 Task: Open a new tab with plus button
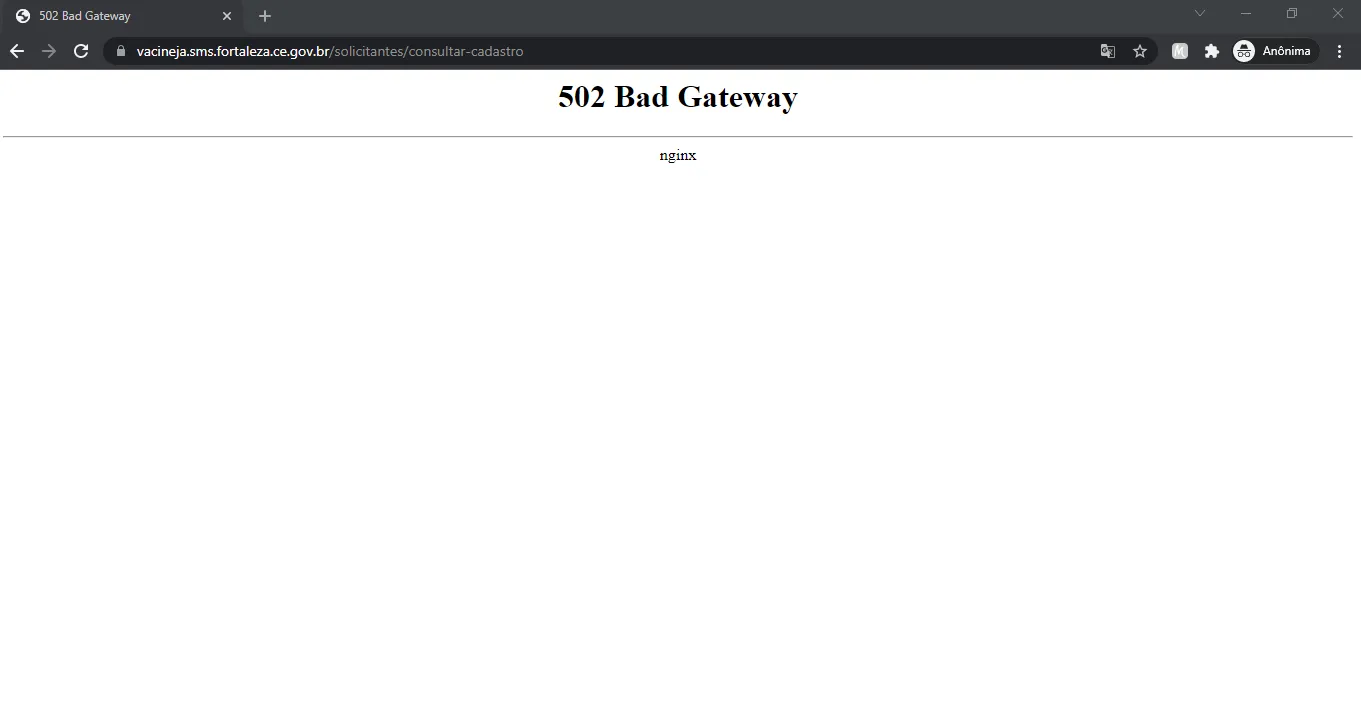265,16
